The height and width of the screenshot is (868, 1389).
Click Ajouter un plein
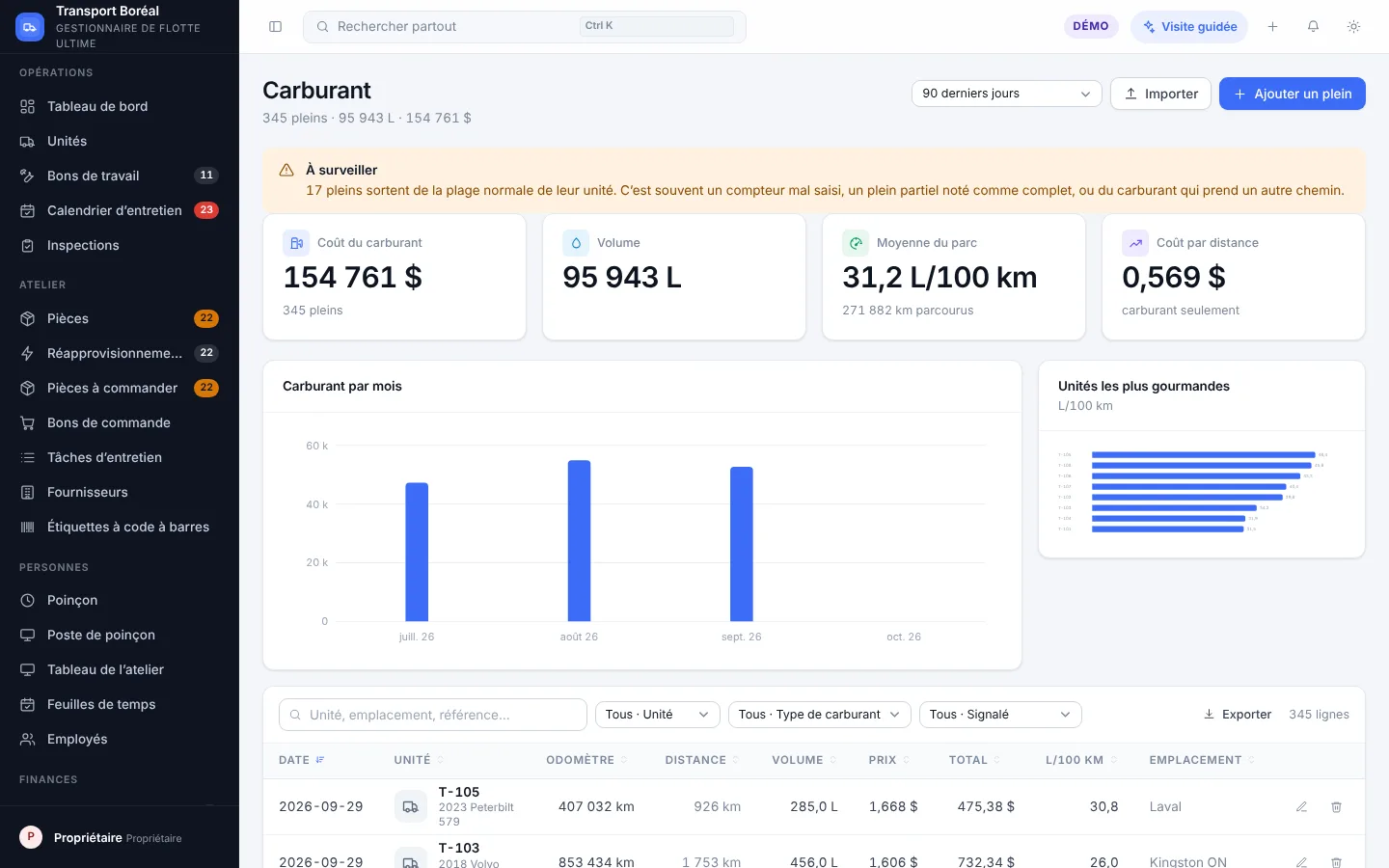pyautogui.click(x=1292, y=94)
